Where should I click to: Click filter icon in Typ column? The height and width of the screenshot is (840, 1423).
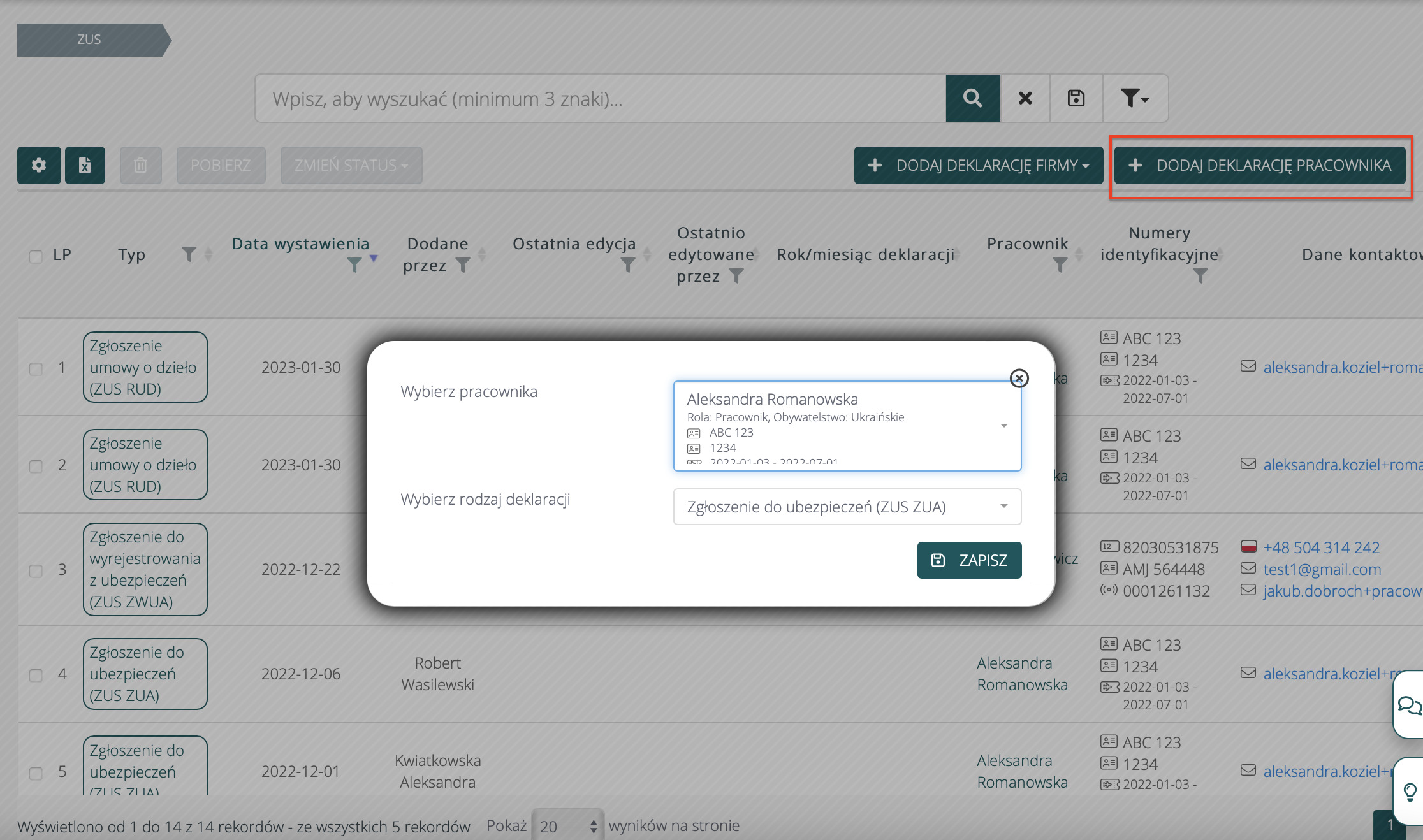[189, 254]
